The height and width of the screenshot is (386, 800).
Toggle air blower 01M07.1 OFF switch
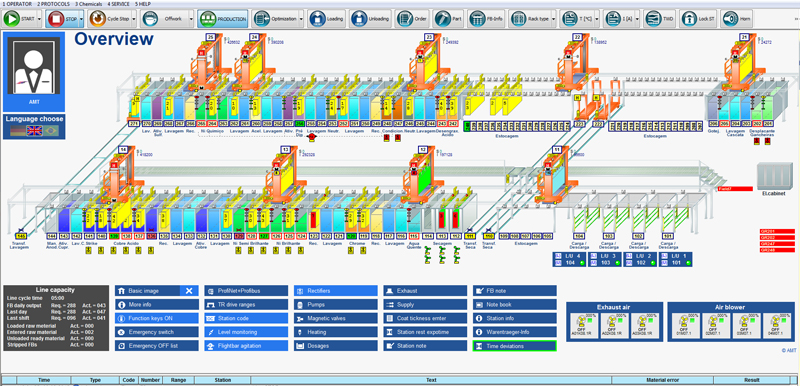(684, 325)
